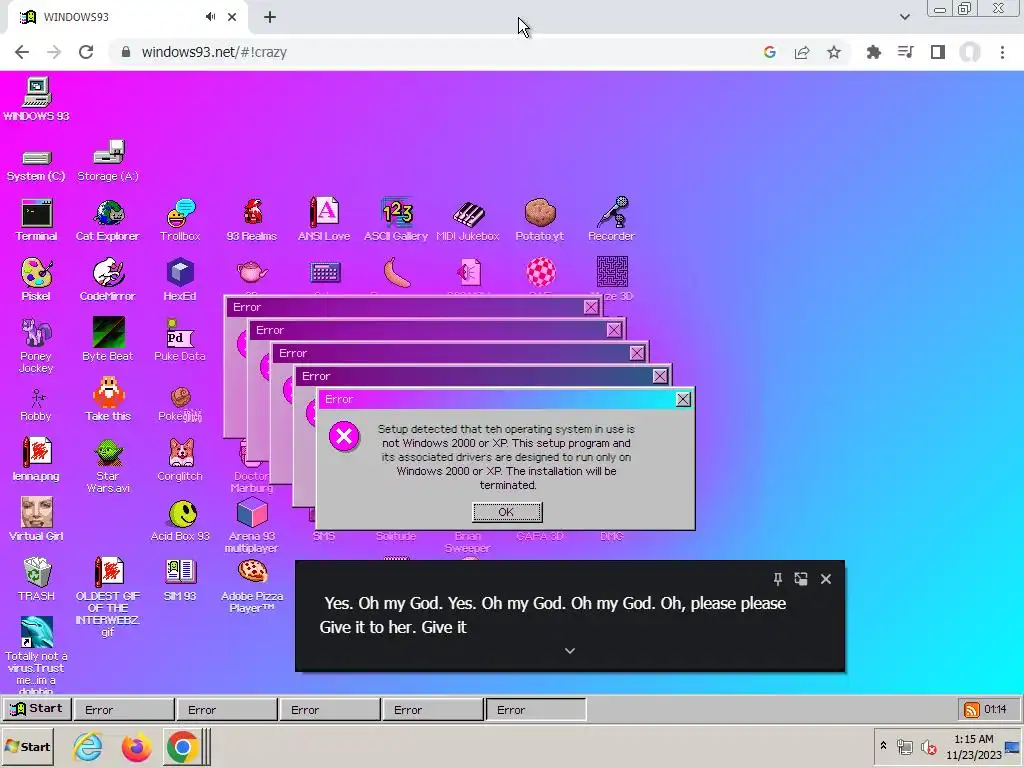Open Poney Jockey icon
This screenshot has width=1024, height=768.
pos(36,345)
